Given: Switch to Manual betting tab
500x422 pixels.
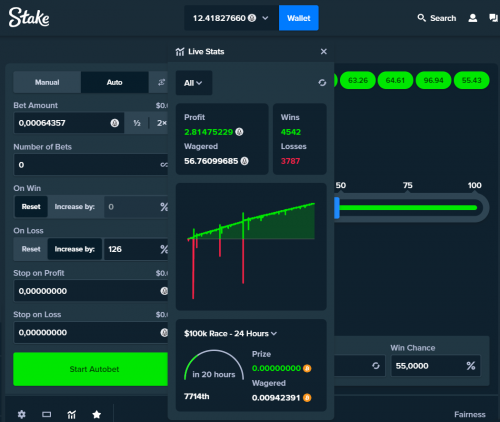Looking at the screenshot, I should coord(47,82).
